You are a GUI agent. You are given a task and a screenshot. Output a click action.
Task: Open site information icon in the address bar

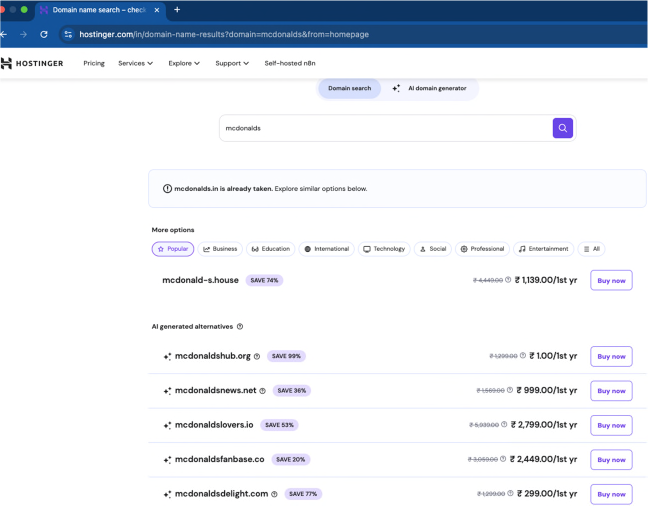68,34
